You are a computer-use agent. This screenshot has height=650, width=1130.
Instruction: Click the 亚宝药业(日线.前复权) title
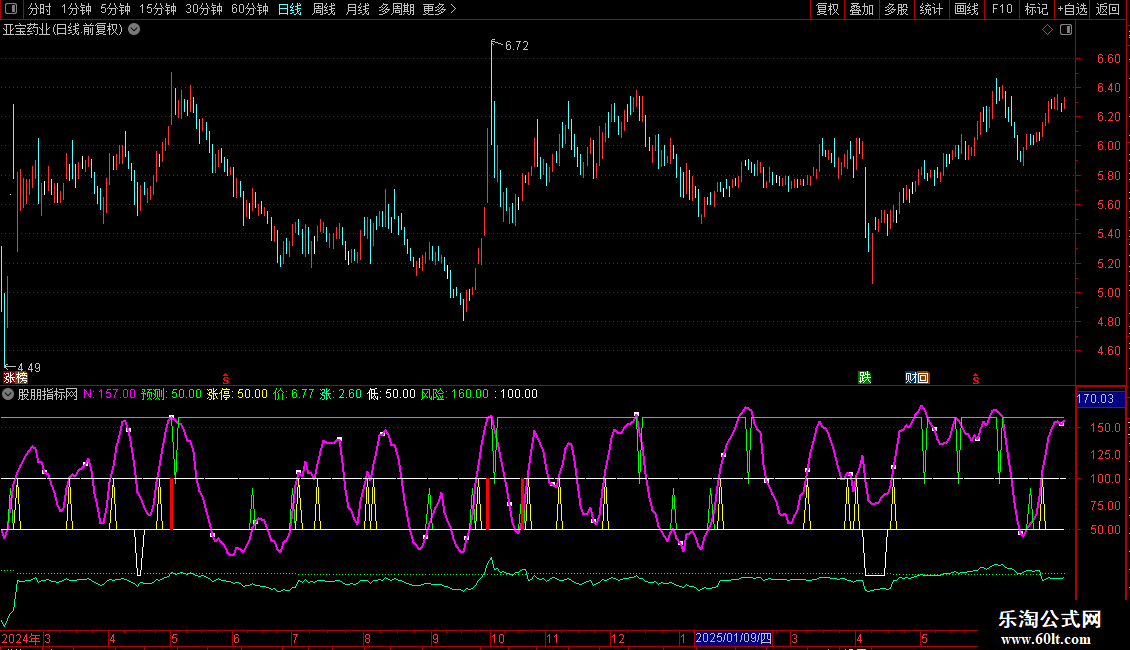tap(63, 30)
